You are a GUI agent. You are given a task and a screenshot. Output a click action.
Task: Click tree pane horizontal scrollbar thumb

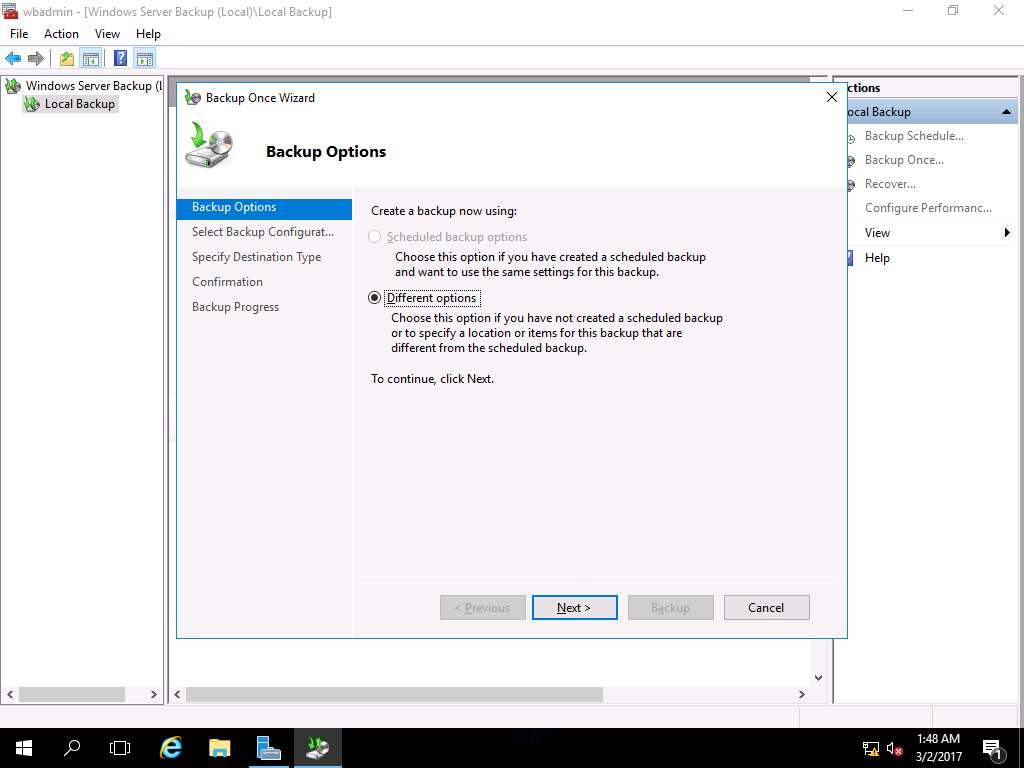(72, 694)
